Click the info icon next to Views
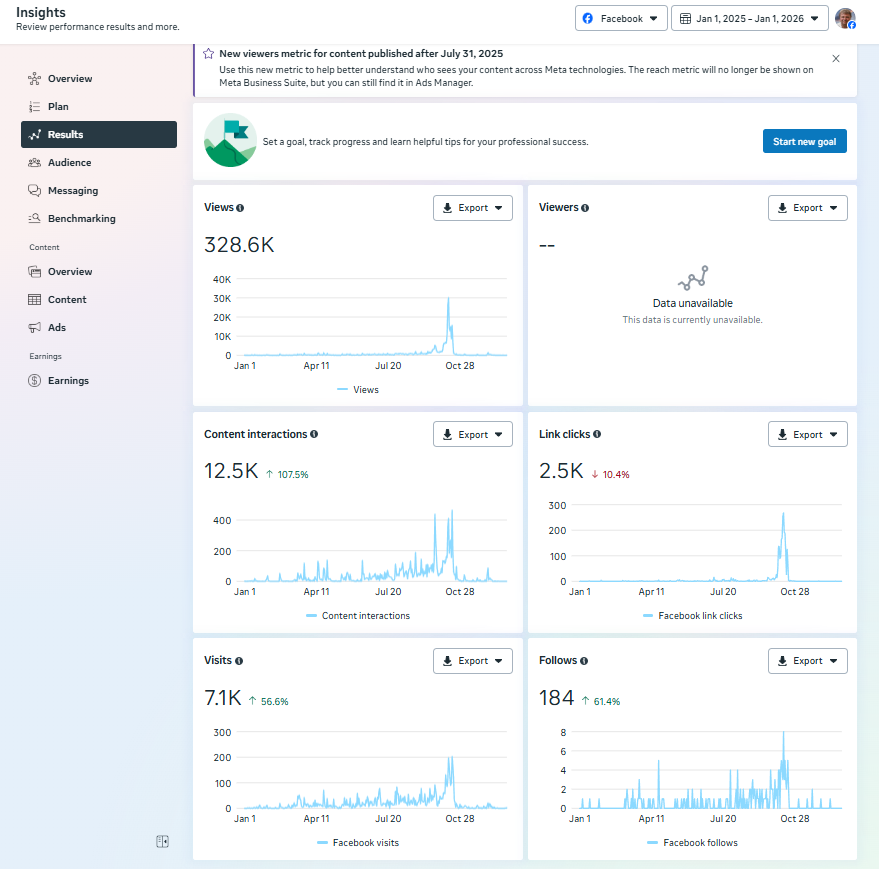This screenshot has height=869, width=879. coord(240,208)
